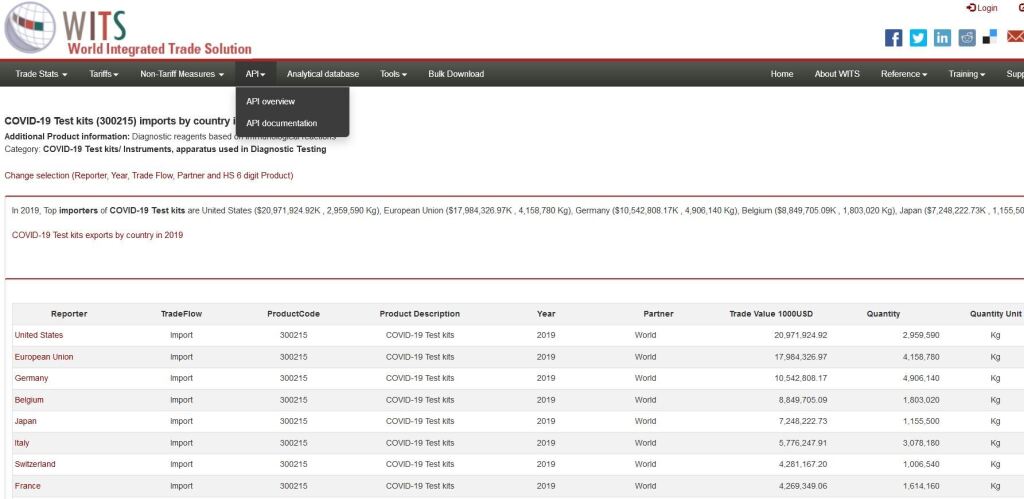Click the WITS globe logo
Image resolution: width=1024 pixels, height=499 pixels.
(30, 28)
